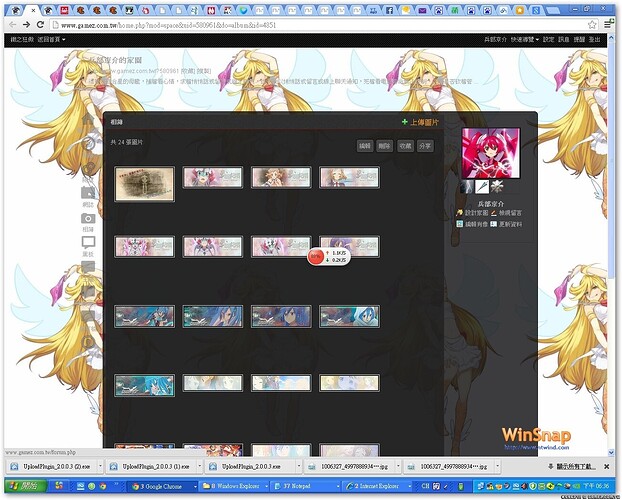Image resolution: width=622 pixels, height=500 pixels.
Task: Open the 返回首頁 dropdown in the black header
Action: (52, 39)
